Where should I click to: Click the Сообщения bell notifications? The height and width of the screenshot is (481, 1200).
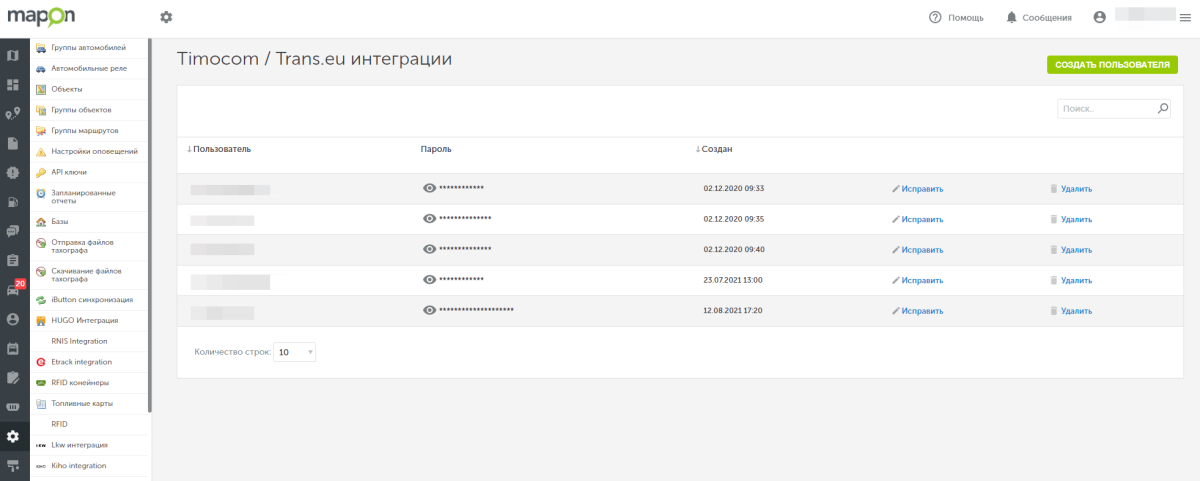[1039, 17]
